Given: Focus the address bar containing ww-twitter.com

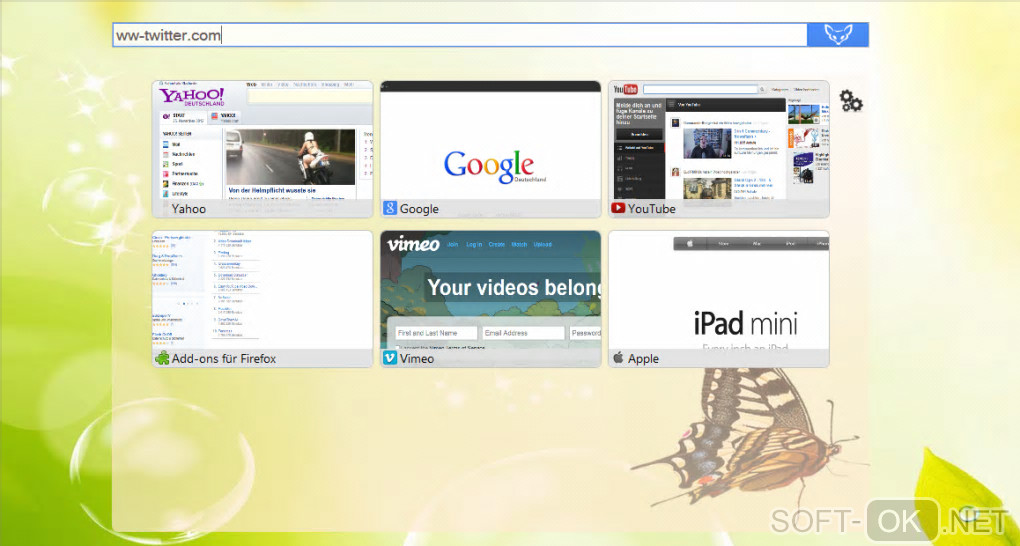Looking at the screenshot, I should (459, 35).
